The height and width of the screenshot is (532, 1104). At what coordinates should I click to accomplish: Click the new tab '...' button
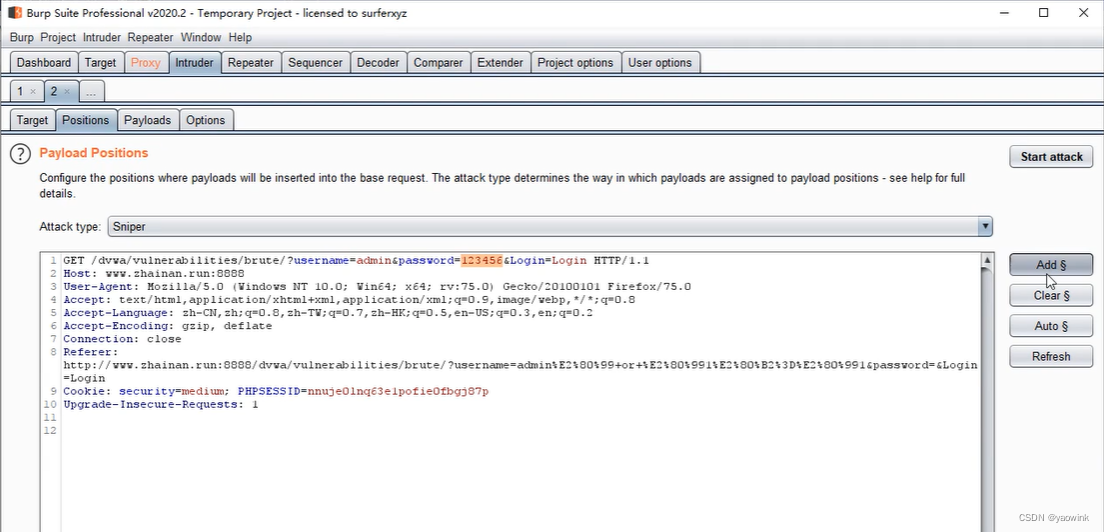tap(92, 91)
